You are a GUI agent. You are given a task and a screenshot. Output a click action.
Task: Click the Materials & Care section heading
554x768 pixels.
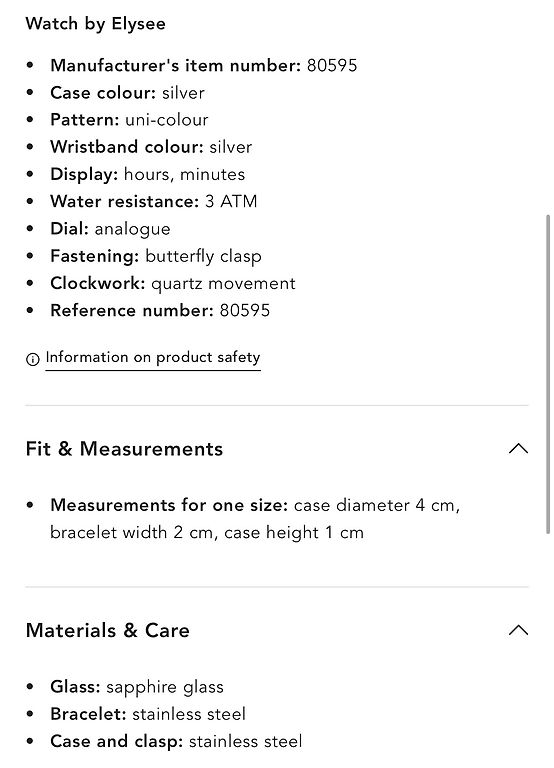[x=108, y=630]
